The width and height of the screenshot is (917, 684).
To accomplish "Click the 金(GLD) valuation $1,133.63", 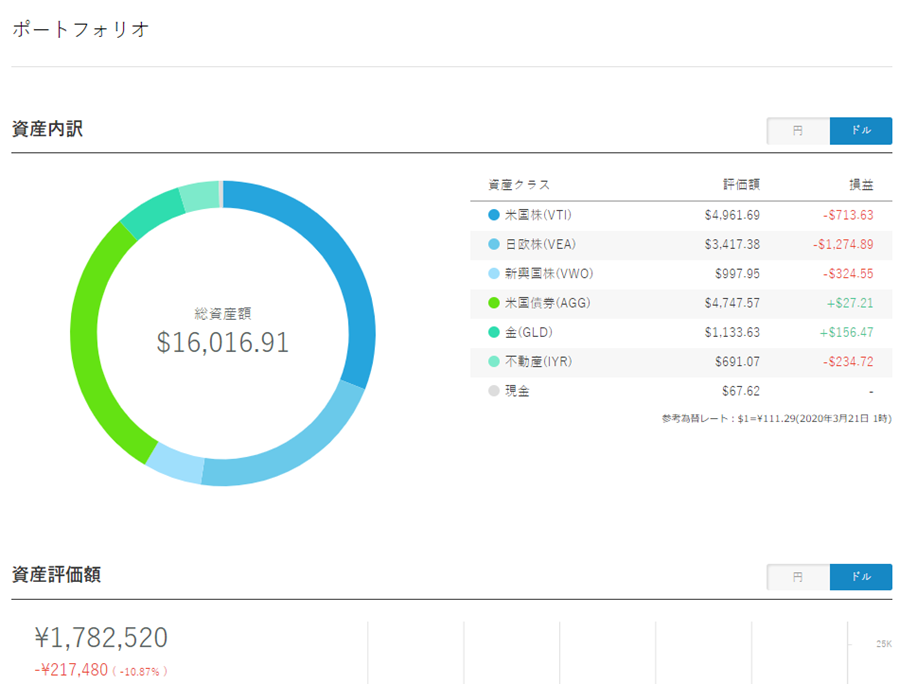I will pyautogui.click(x=732, y=332).
